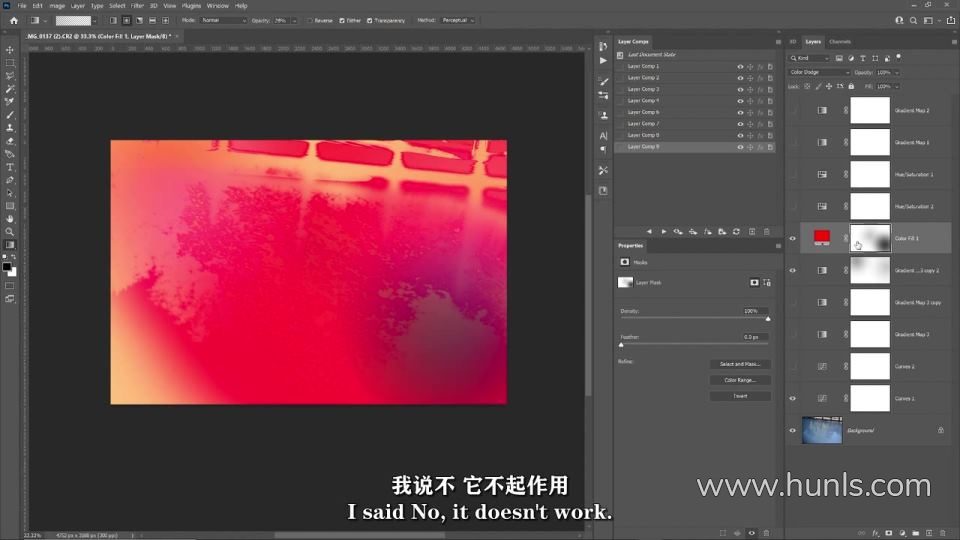The image size is (960, 540).
Task: Open the blend mode dropdown (Color Dodge)
Action: [x=819, y=72]
